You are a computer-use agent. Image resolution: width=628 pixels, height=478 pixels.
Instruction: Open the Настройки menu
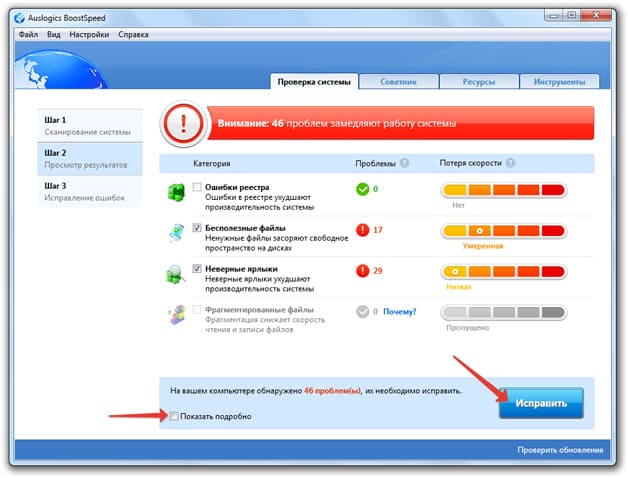[x=89, y=34]
